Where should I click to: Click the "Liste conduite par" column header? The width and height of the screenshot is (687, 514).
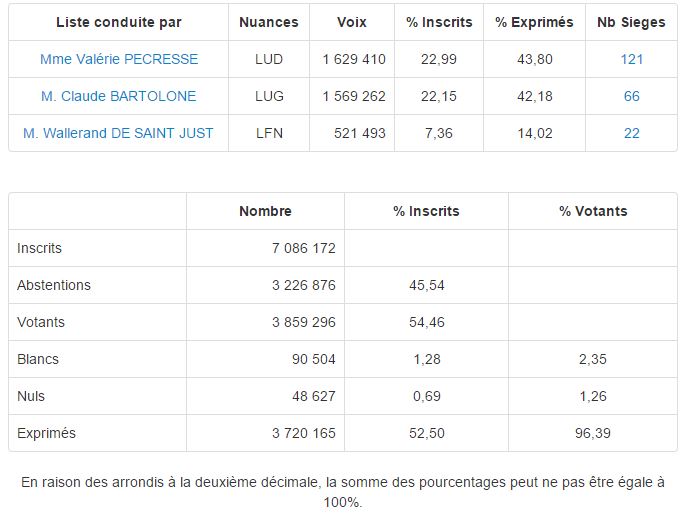[x=119, y=22]
